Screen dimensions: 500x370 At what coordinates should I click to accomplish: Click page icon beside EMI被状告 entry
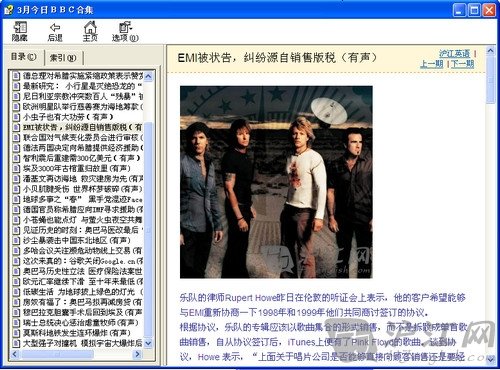tap(16, 127)
